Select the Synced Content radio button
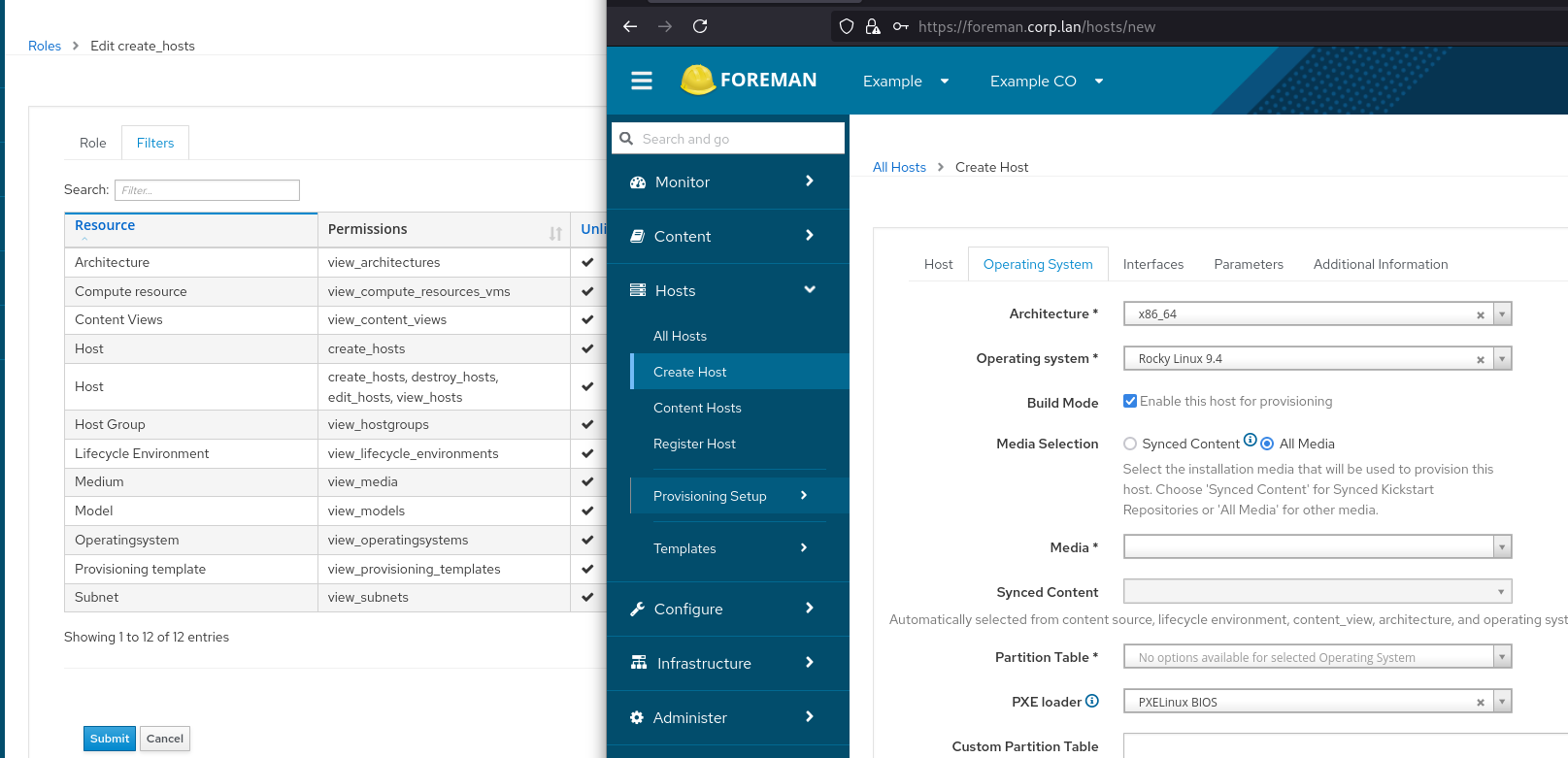1568x758 pixels. coord(1130,444)
